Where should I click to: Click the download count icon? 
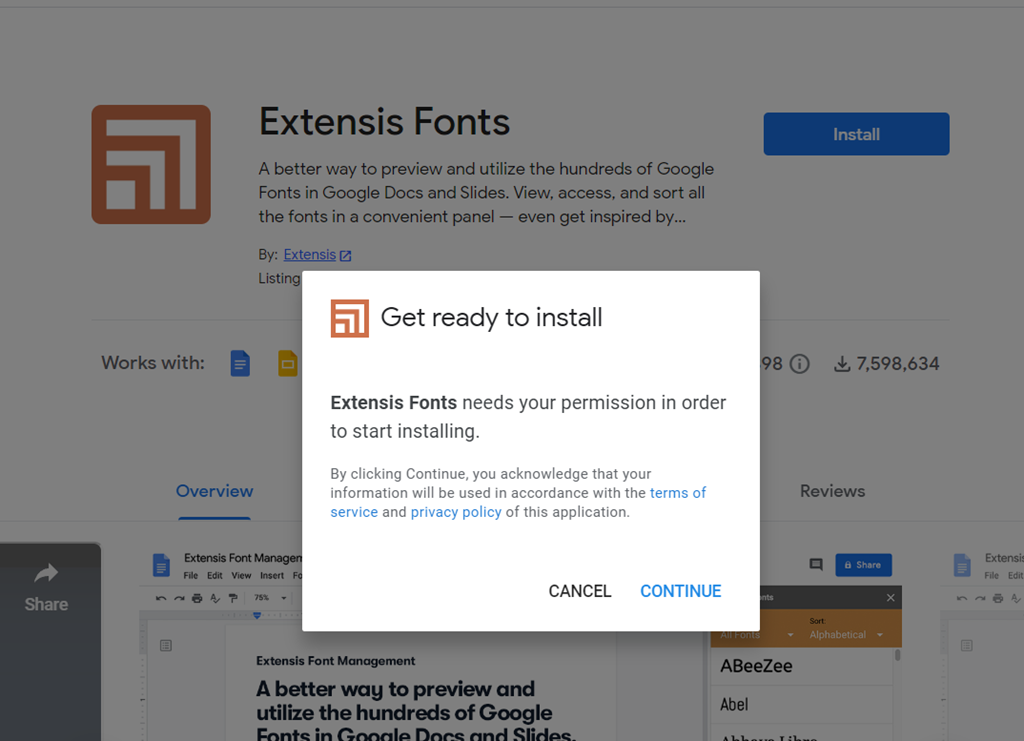tap(842, 364)
